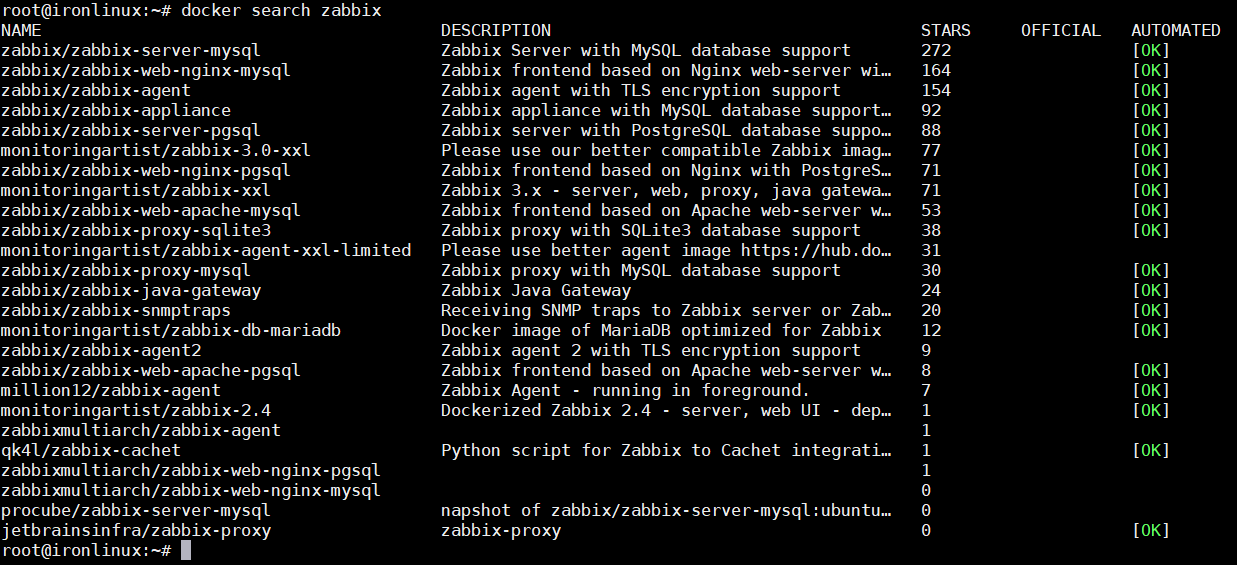1237x565 pixels.
Task: Click the DESCRIPTION column header
Action: pyautogui.click(x=496, y=30)
